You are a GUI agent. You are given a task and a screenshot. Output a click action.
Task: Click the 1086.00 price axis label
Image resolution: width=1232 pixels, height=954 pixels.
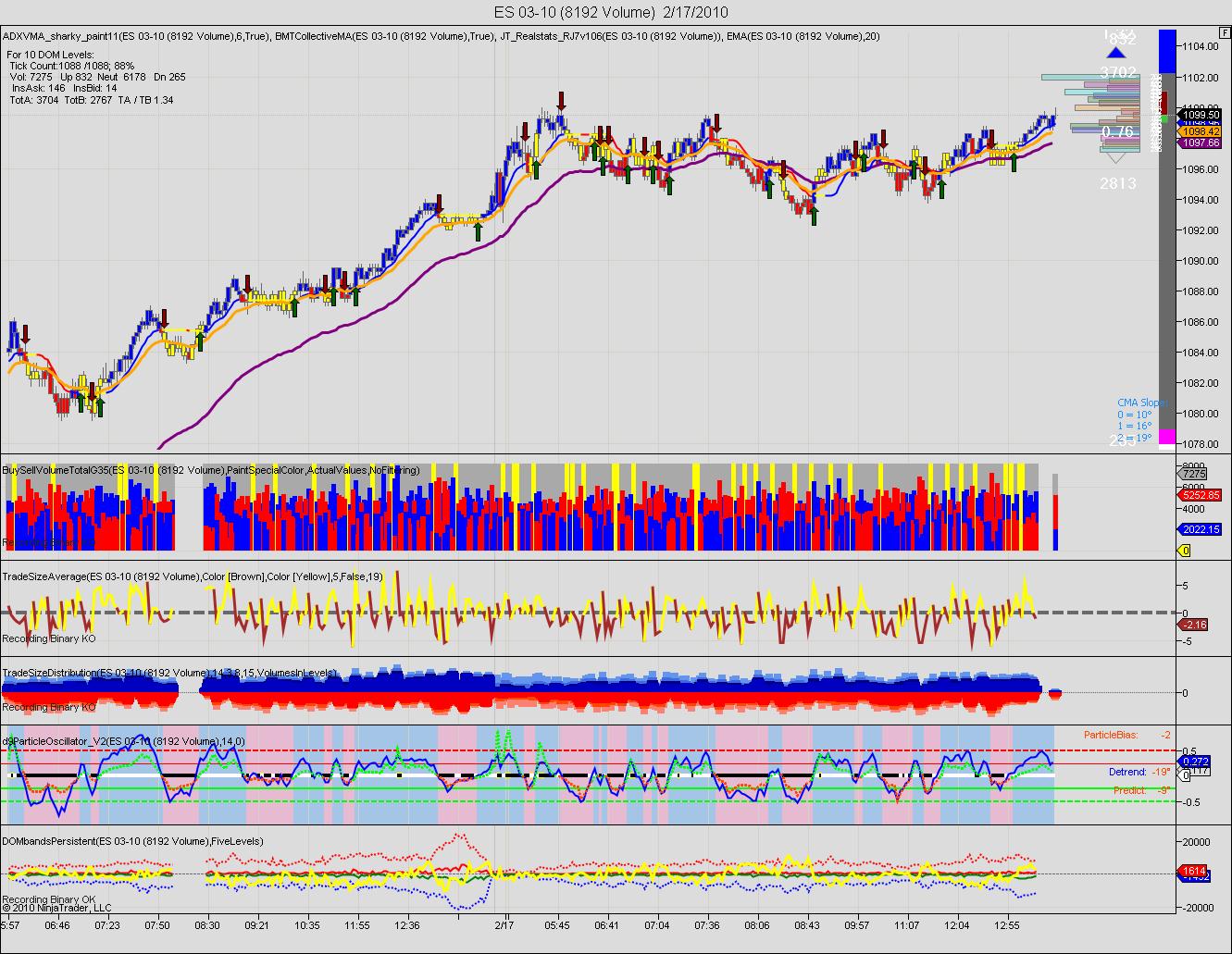pos(1200,322)
